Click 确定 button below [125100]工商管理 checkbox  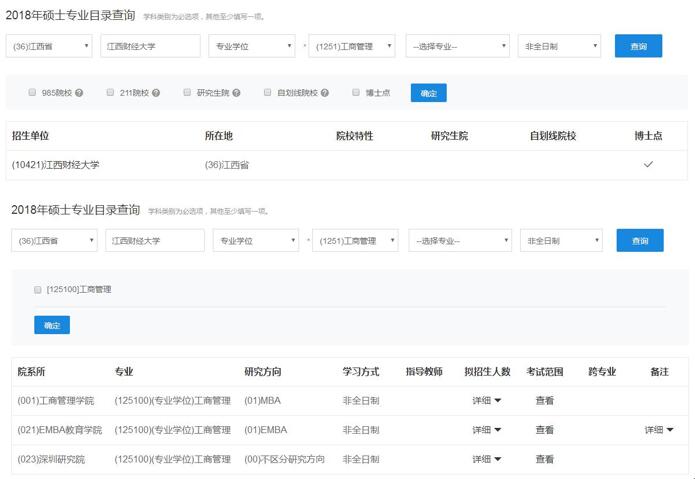click(x=52, y=325)
